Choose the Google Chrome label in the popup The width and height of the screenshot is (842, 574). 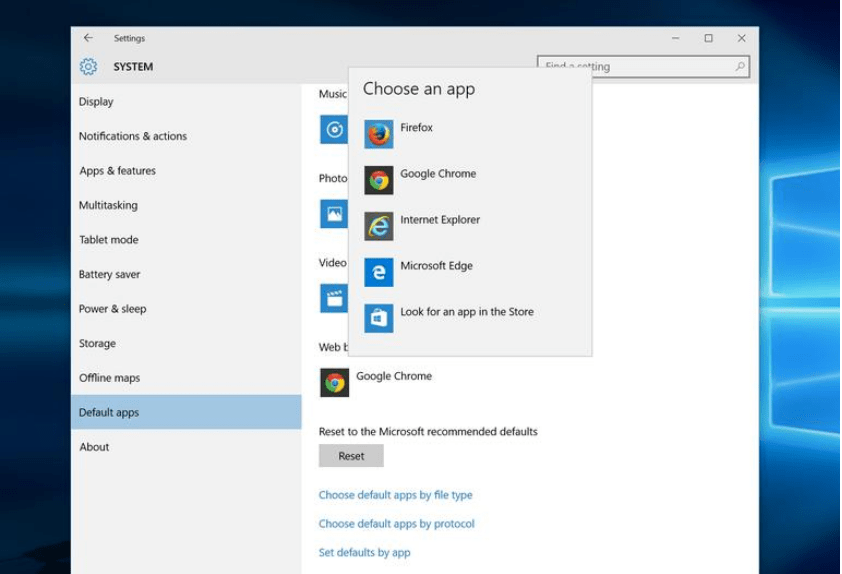pyautogui.click(x=438, y=174)
